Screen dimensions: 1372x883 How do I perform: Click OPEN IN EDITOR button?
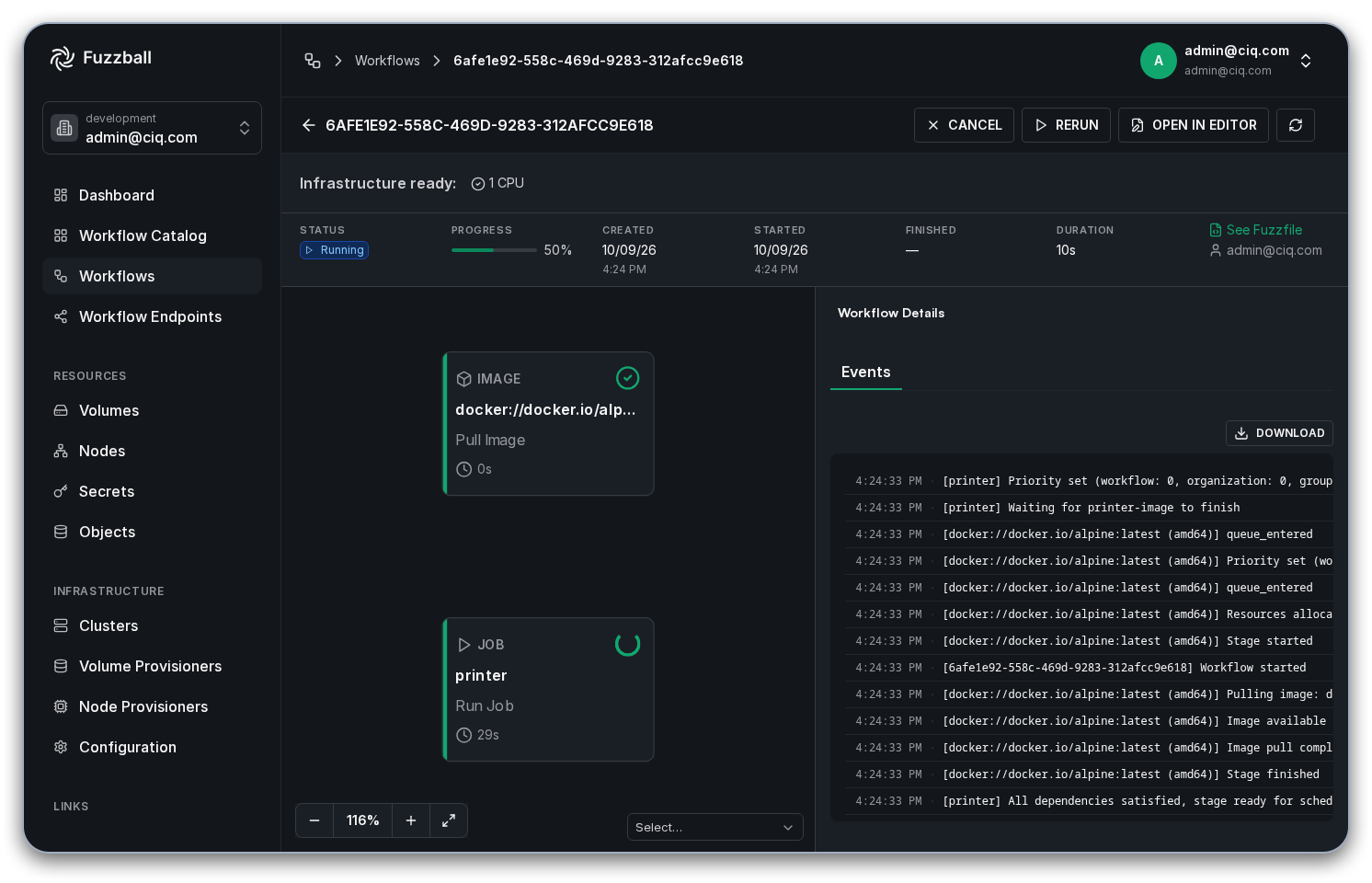point(1194,125)
